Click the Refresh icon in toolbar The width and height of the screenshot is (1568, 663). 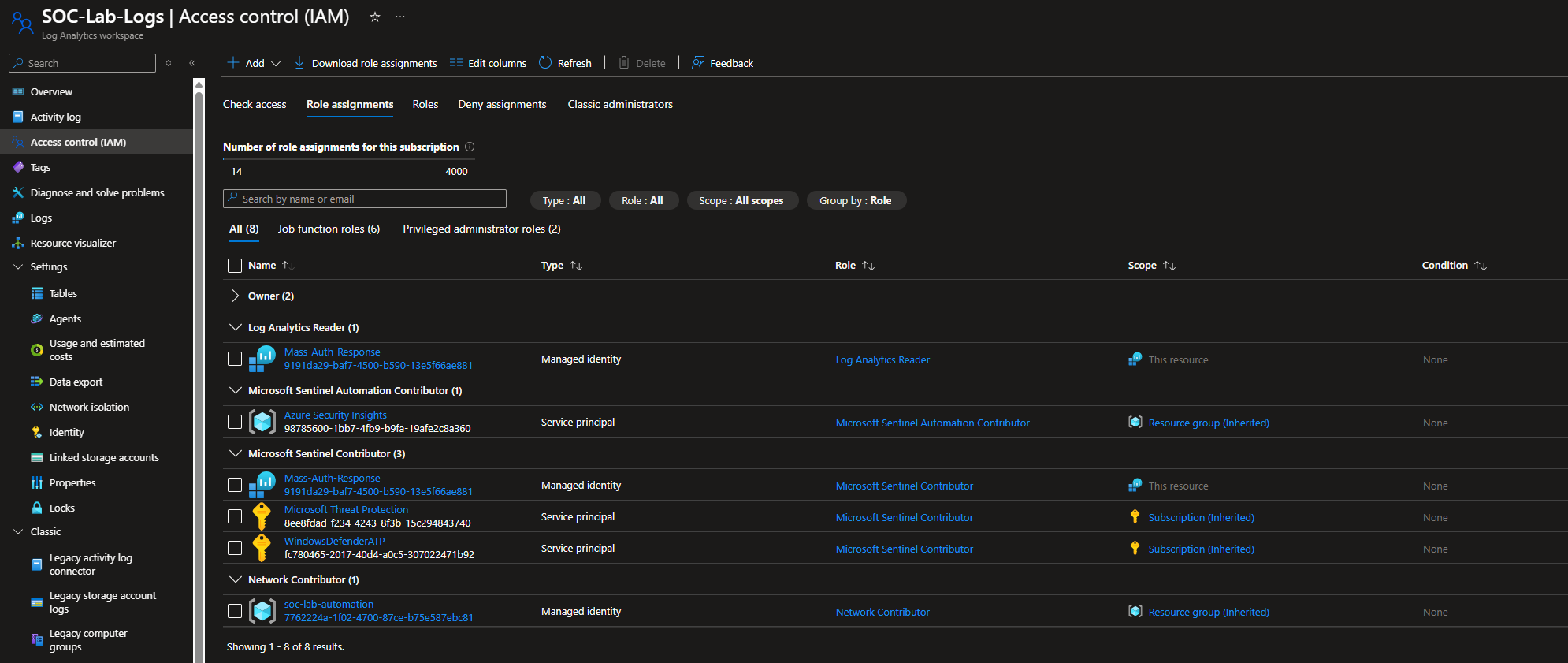(545, 63)
